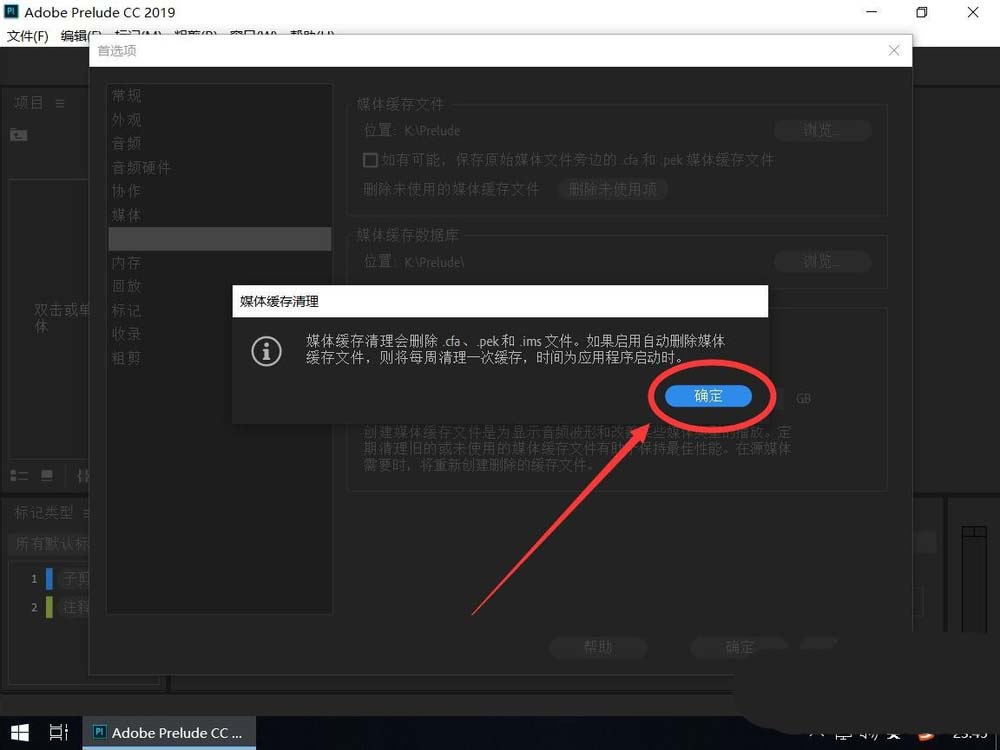The height and width of the screenshot is (750, 1000).
Task: Select the 媒体 category in preferences sidebar
Action: (127, 214)
